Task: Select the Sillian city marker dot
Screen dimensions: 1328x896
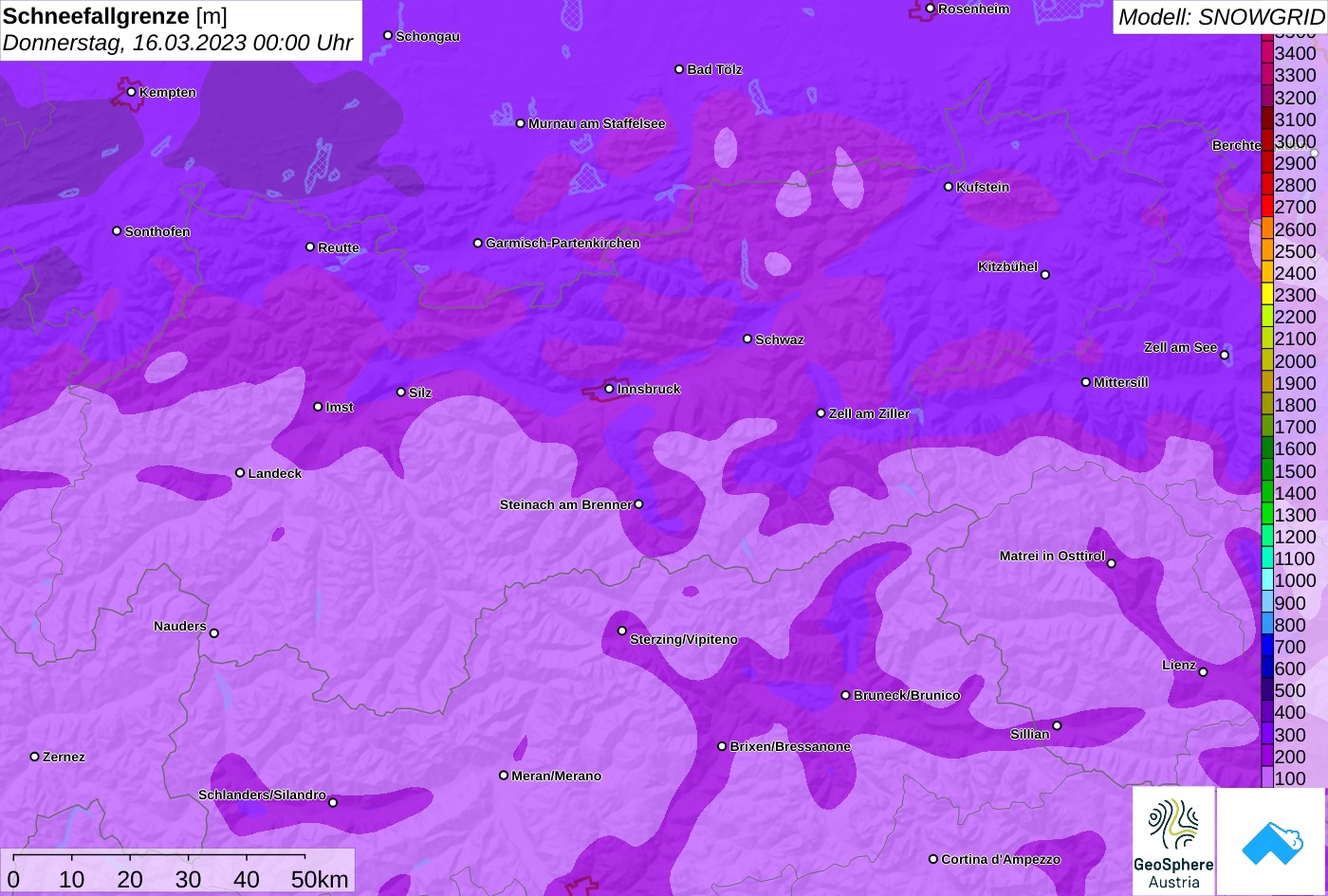Action: click(x=1057, y=726)
